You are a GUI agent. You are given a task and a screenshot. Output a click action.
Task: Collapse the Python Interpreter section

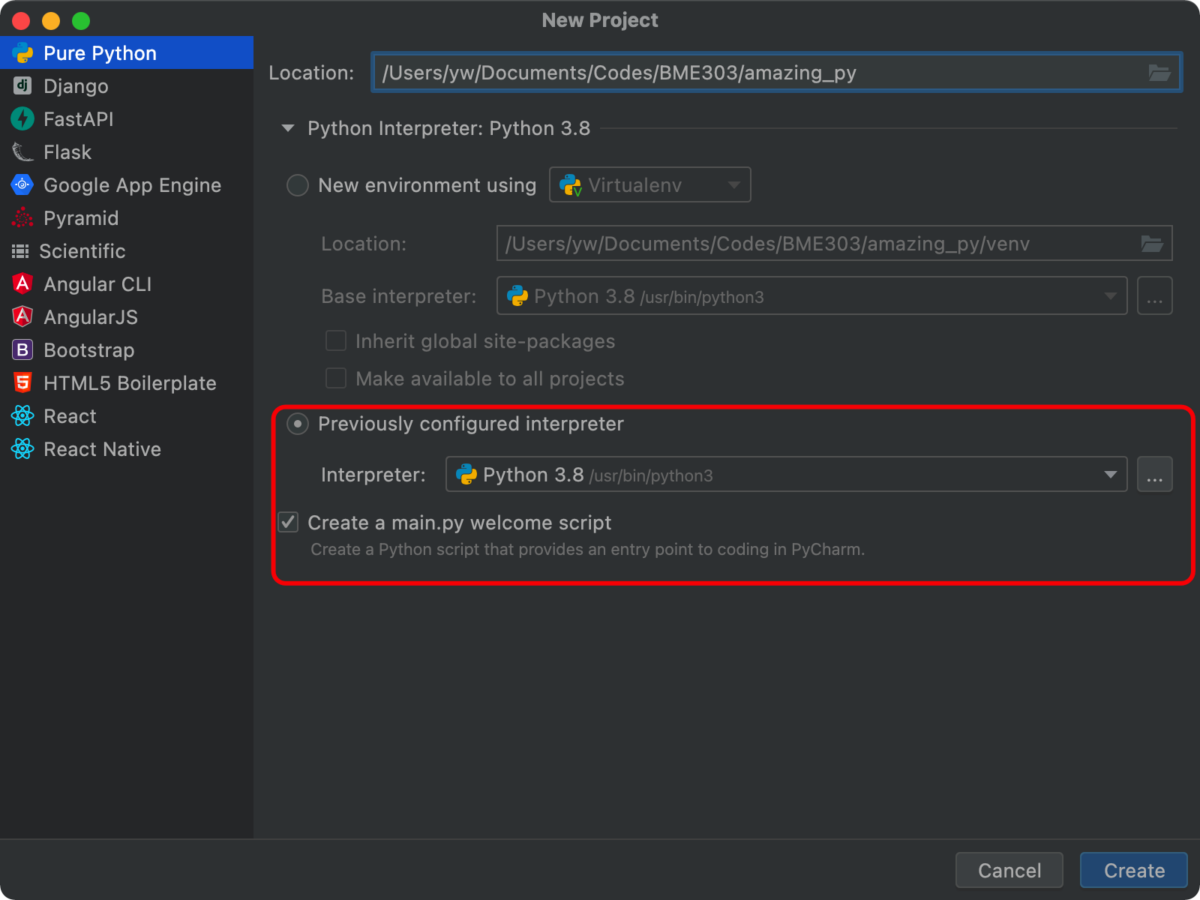pos(287,128)
